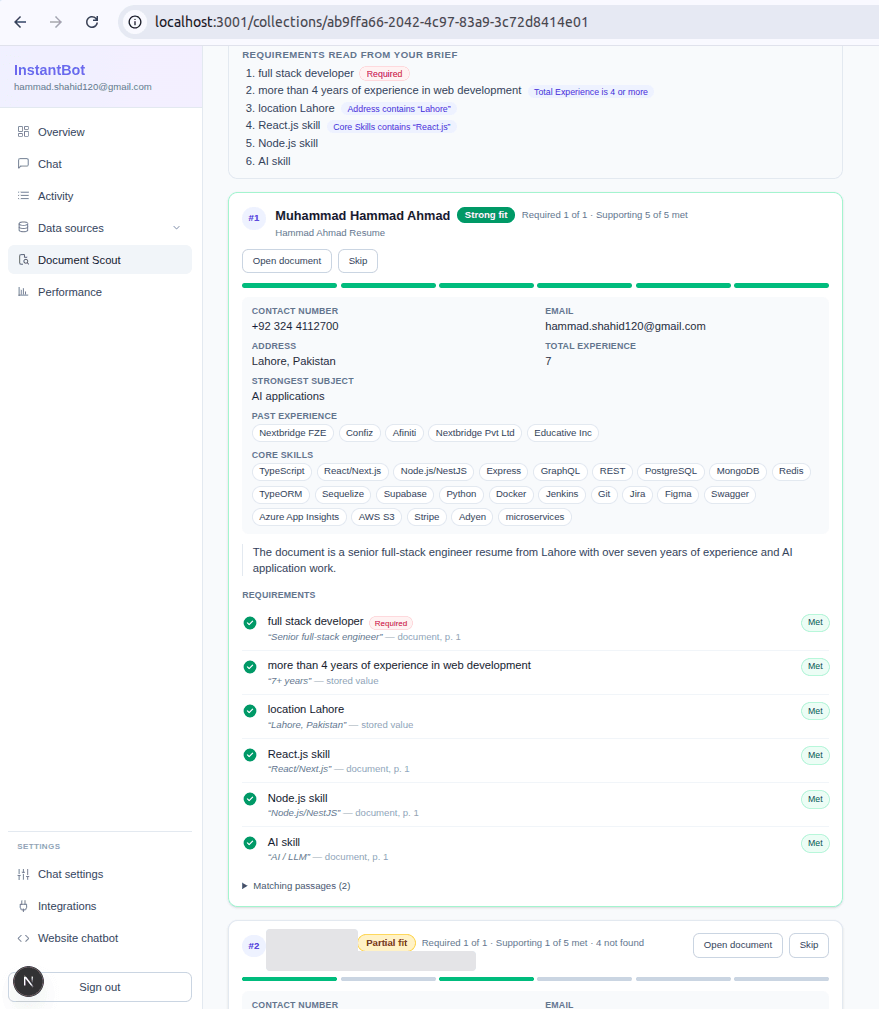Viewport: 879px width, 1009px height.
Task: Click the Sign out button
Action: [100, 987]
